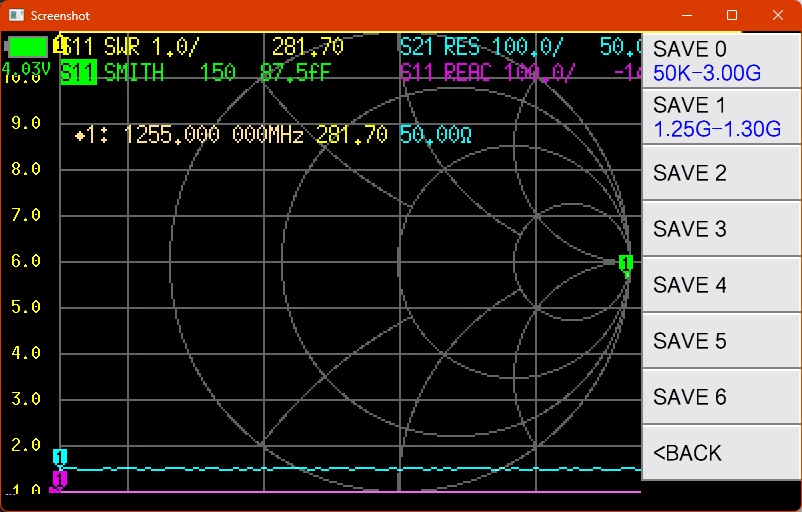802x512 pixels.
Task: Save to slot 0 (50K-3.00G)
Action: click(x=720, y=61)
